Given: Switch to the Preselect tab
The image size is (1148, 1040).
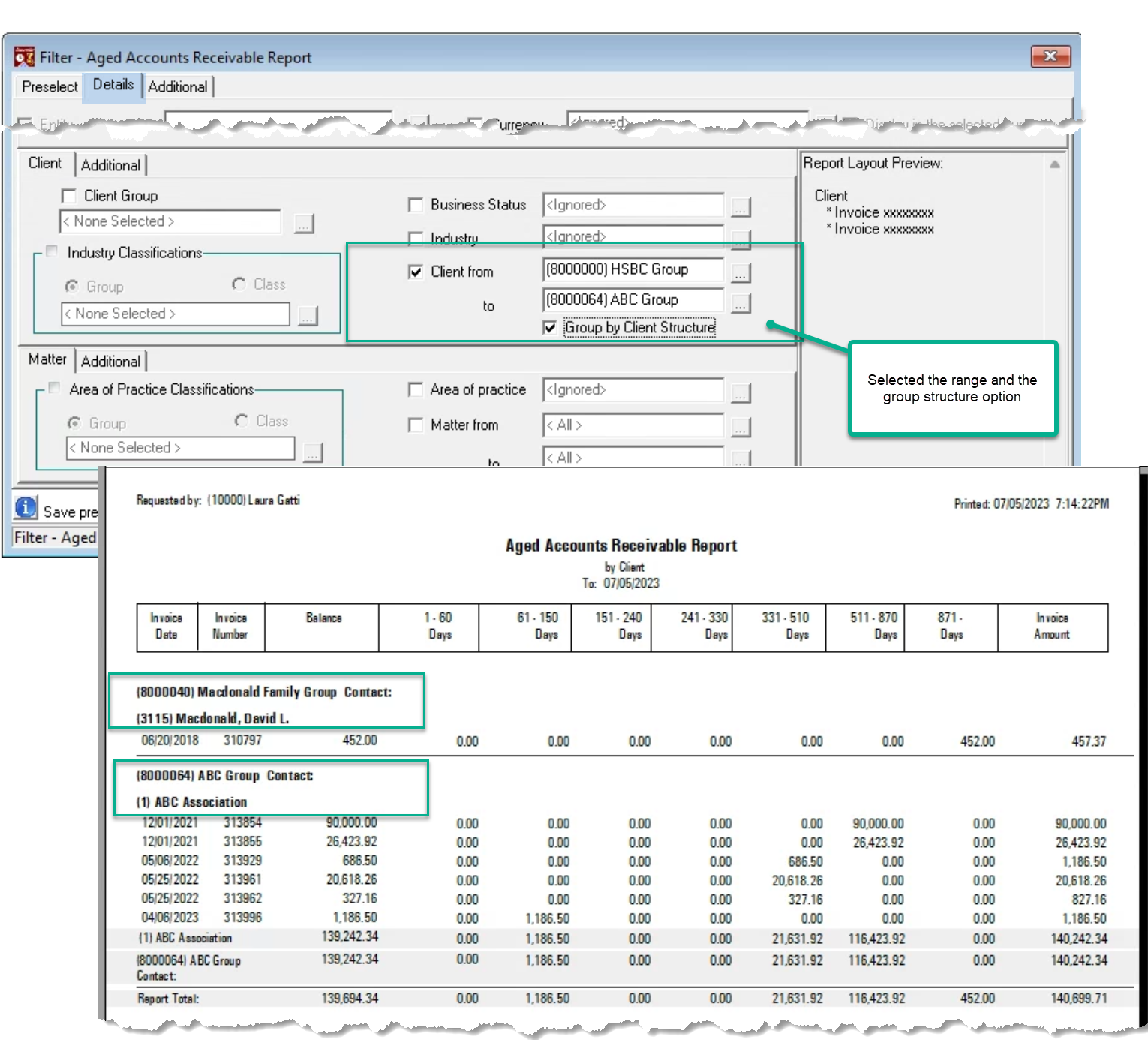Looking at the screenshot, I should [50, 86].
